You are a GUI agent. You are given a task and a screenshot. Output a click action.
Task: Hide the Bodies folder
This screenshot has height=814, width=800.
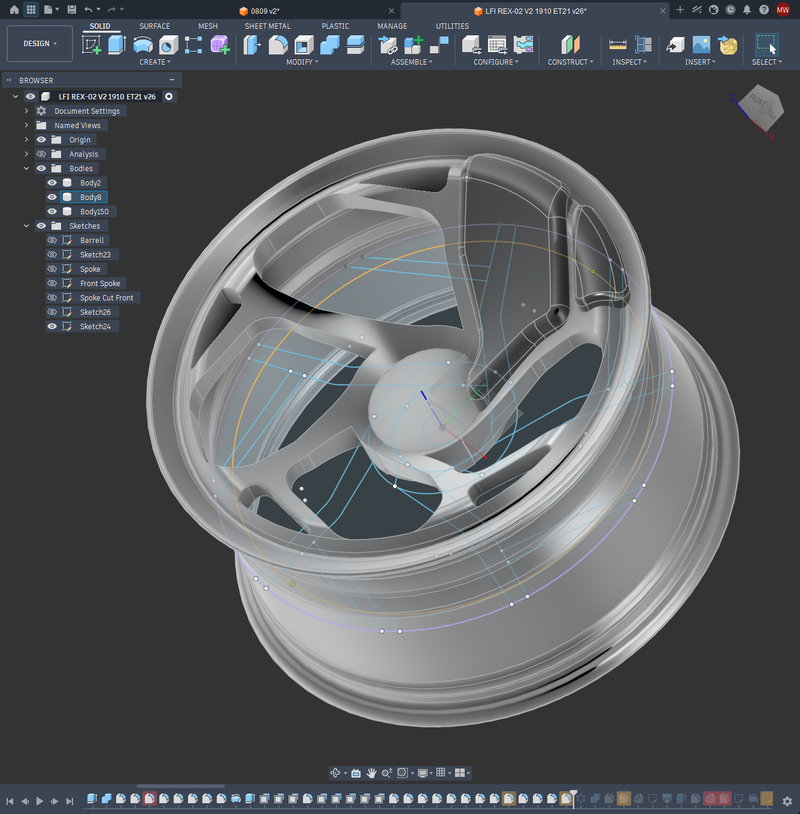coord(41,168)
